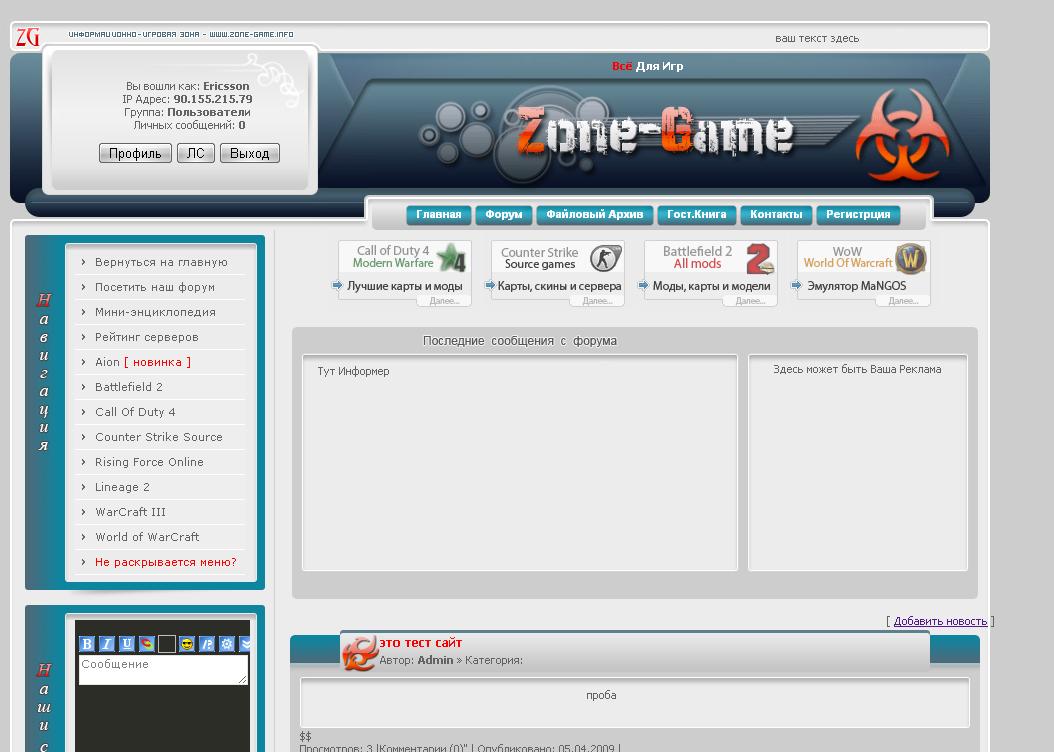
Task: Click the ЛС private messages button
Action: [x=196, y=153]
